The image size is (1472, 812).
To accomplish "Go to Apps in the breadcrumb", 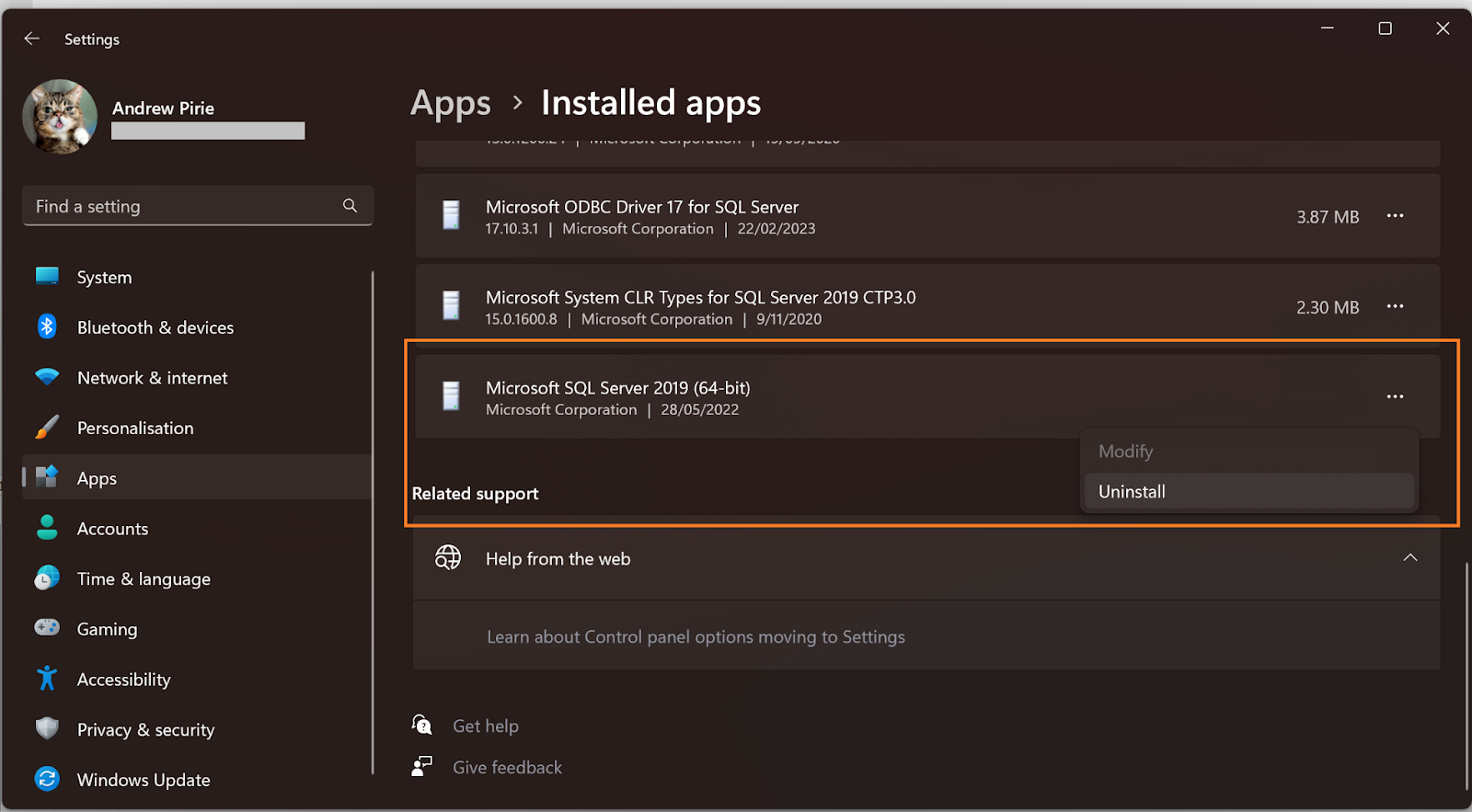I will tap(451, 103).
